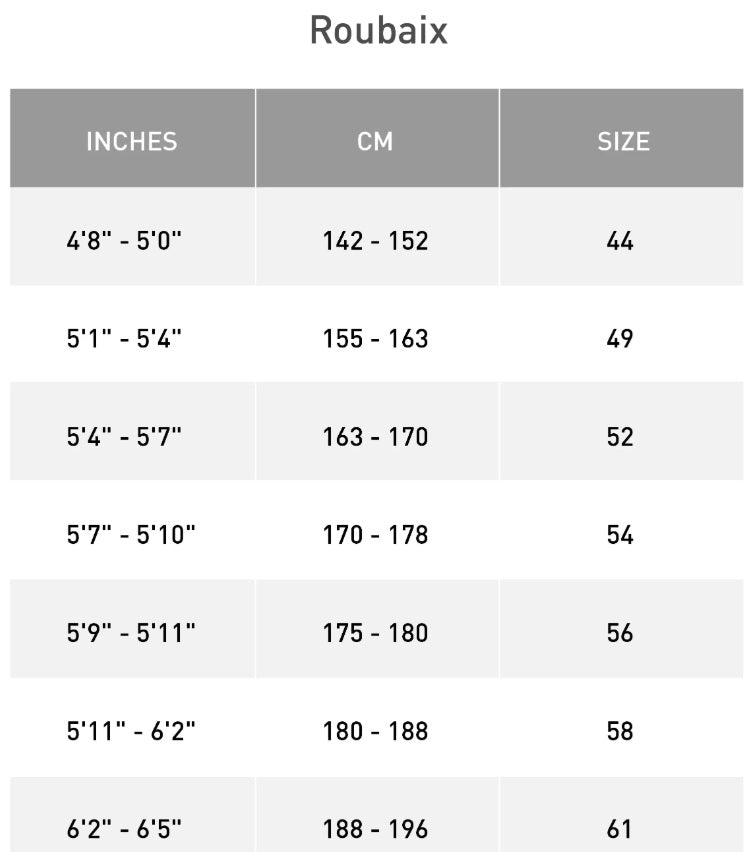Select the 5'7" - 5'10" height cell
Viewport: 744px width, 852px height.
[131, 535]
